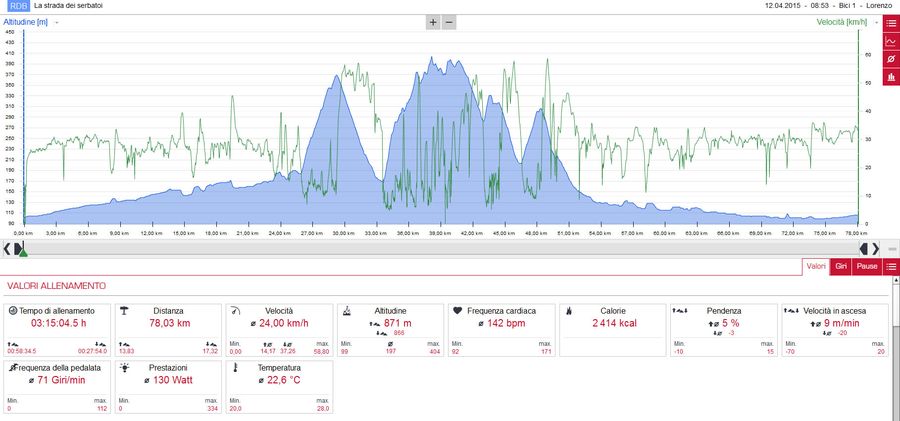Click the Pendenza value 5 %

[731, 323]
